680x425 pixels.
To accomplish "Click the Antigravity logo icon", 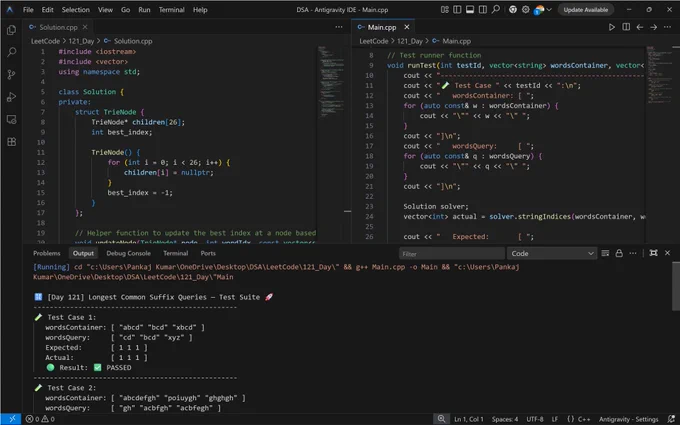I will [10, 10].
